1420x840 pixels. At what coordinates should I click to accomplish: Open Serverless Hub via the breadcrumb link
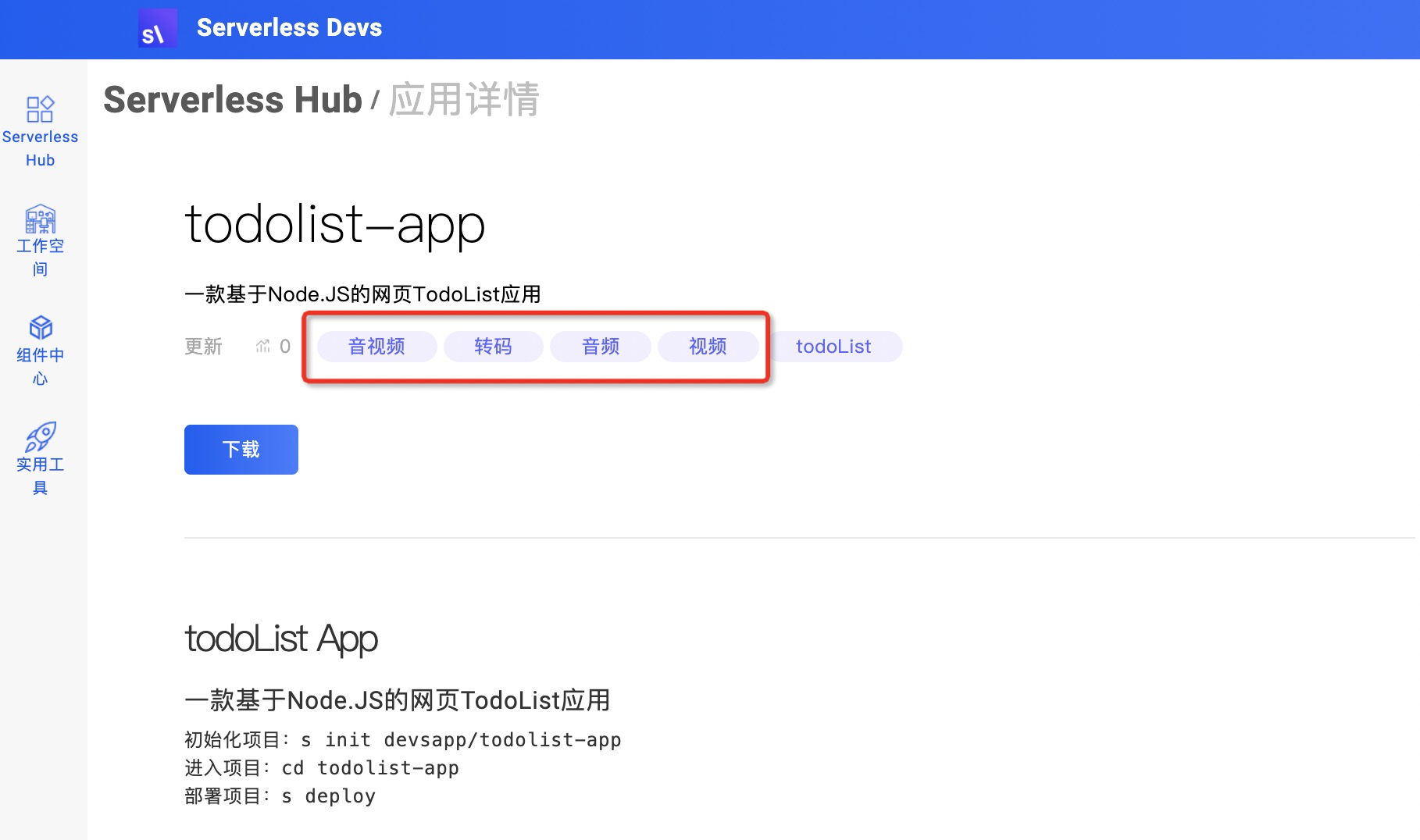tap(232, 100)
